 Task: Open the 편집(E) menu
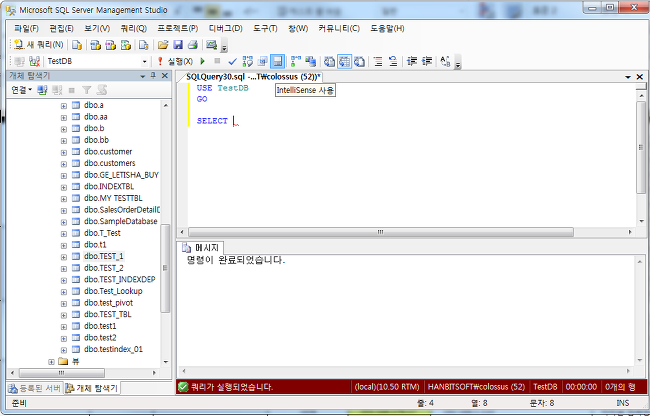click(x=61, y=29)
